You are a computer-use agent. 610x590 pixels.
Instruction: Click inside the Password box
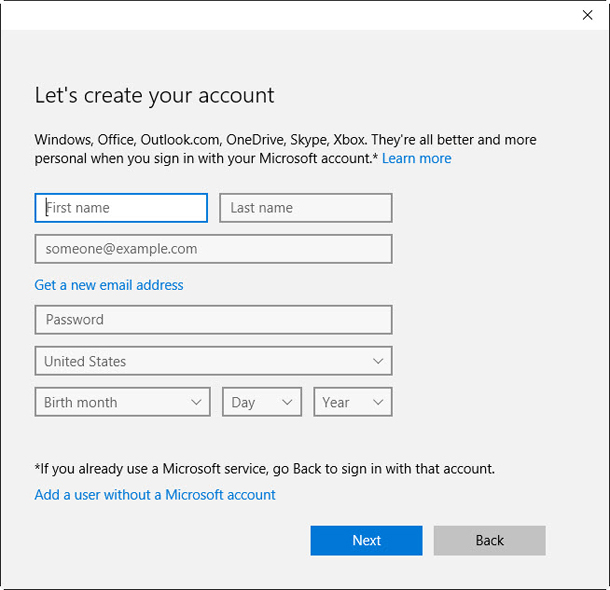click(213, 320)
